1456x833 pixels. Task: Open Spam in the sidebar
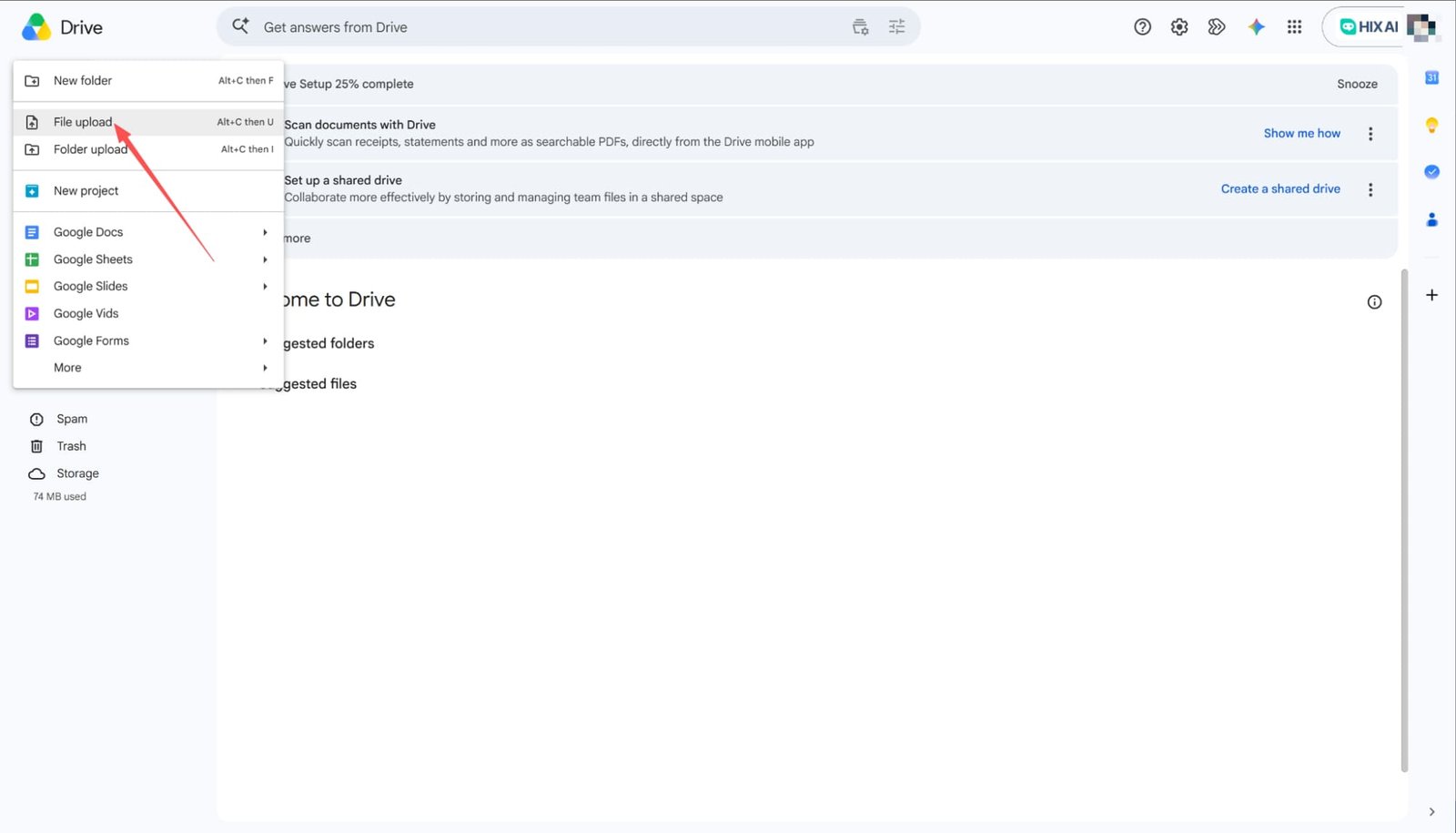(72, 419)
